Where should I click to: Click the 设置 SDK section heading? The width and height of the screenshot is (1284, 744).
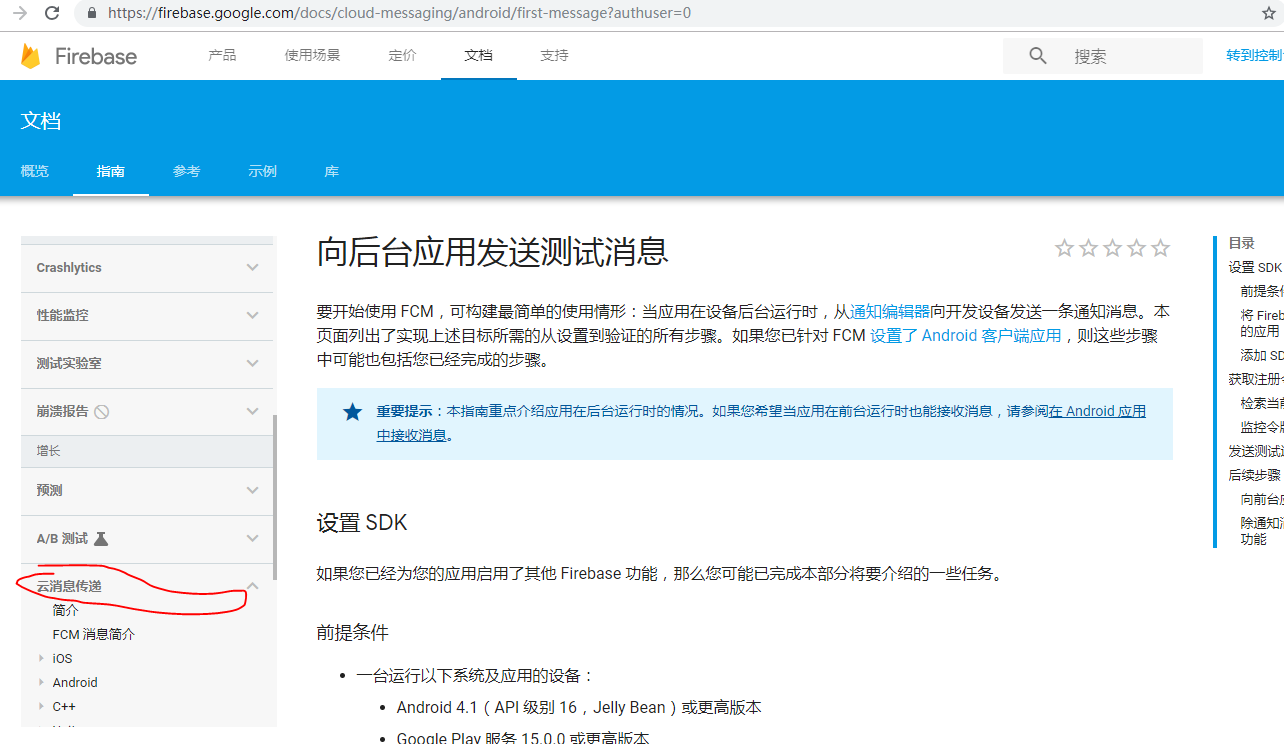(x=362, y=523)
